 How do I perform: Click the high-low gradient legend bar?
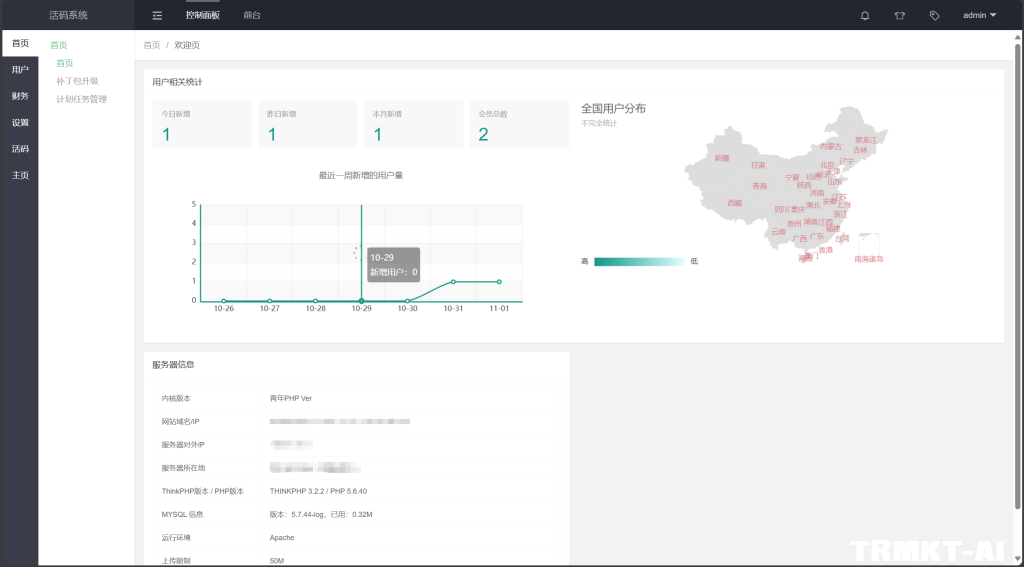coord(637,261)
